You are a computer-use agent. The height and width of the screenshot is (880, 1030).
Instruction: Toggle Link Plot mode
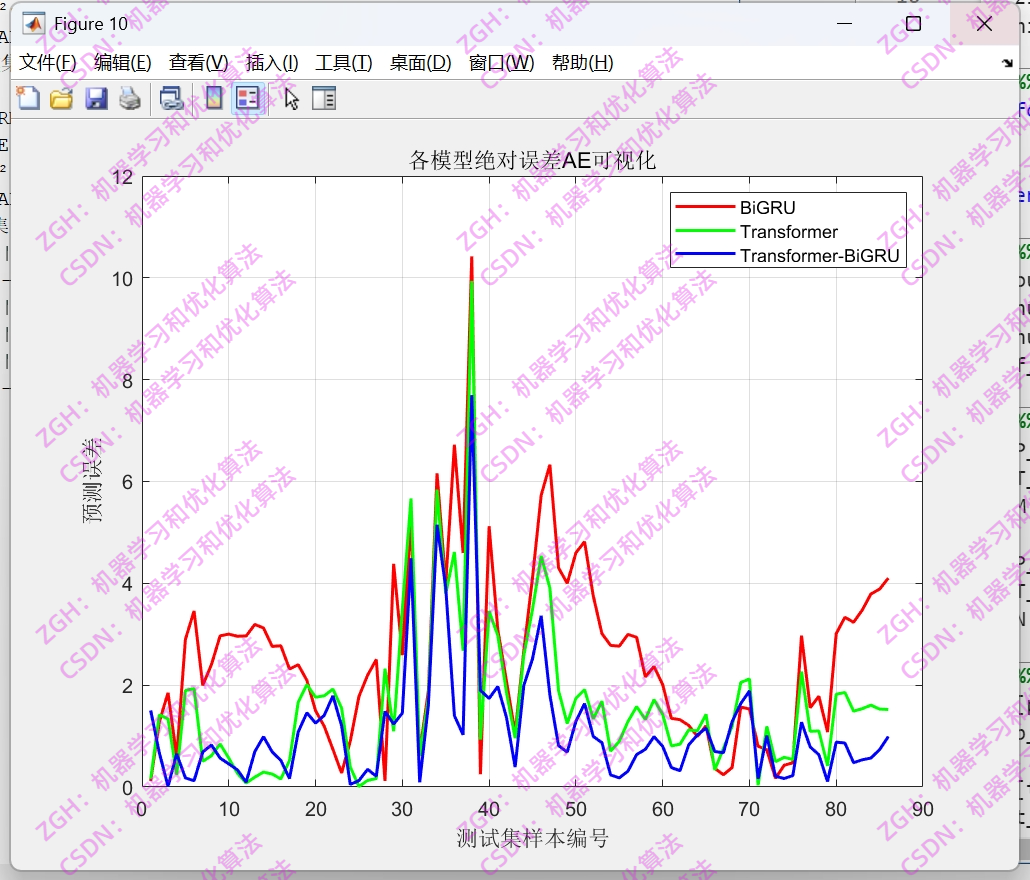(170, 97)
